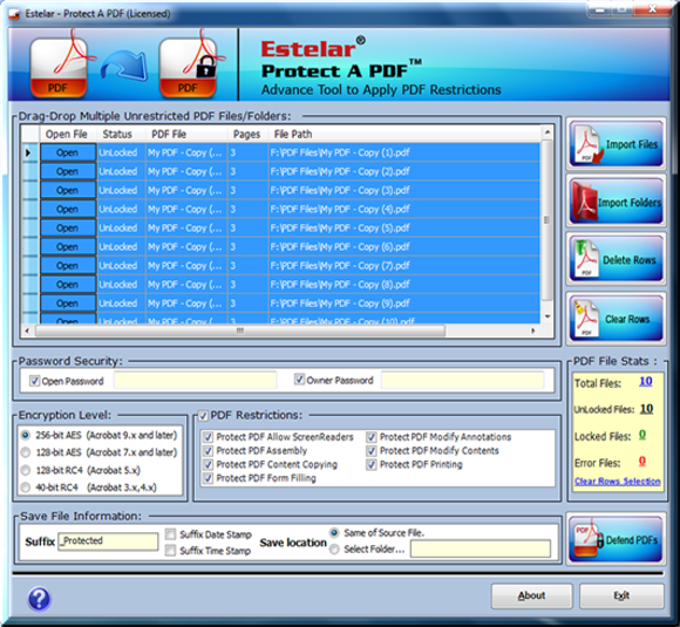
Task: Click Clear Rows Selection link
Action: pos(617,481)
